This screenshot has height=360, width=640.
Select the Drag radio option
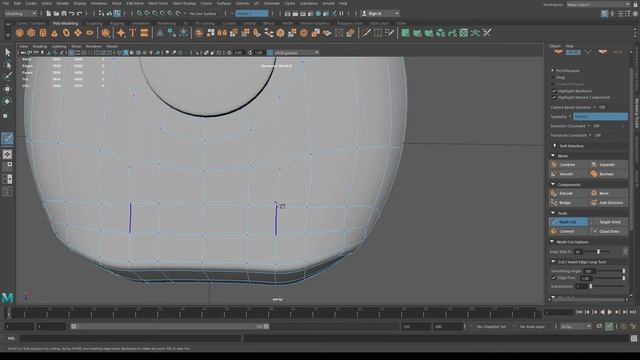click(553, 77)
